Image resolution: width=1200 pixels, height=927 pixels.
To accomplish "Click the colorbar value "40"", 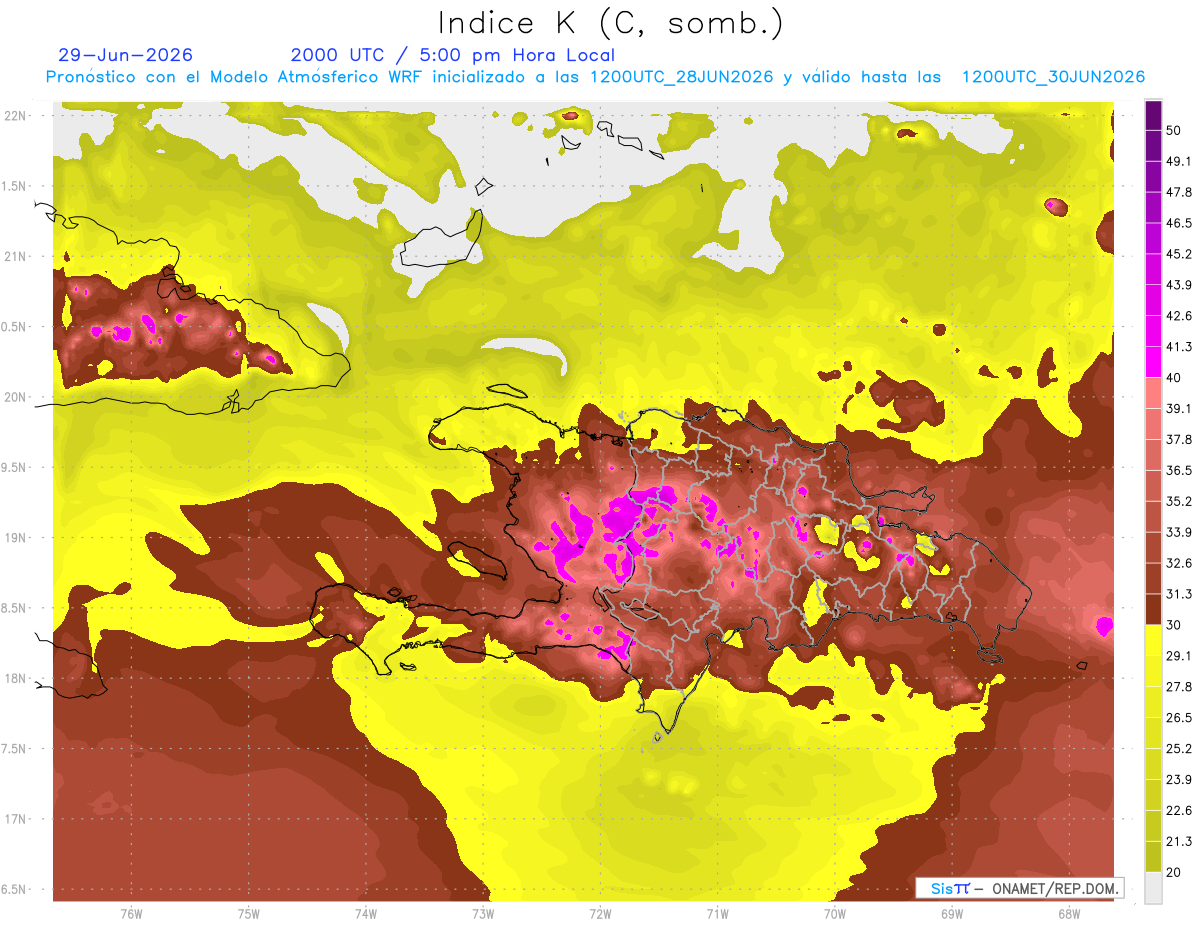I will (1174, 377).
